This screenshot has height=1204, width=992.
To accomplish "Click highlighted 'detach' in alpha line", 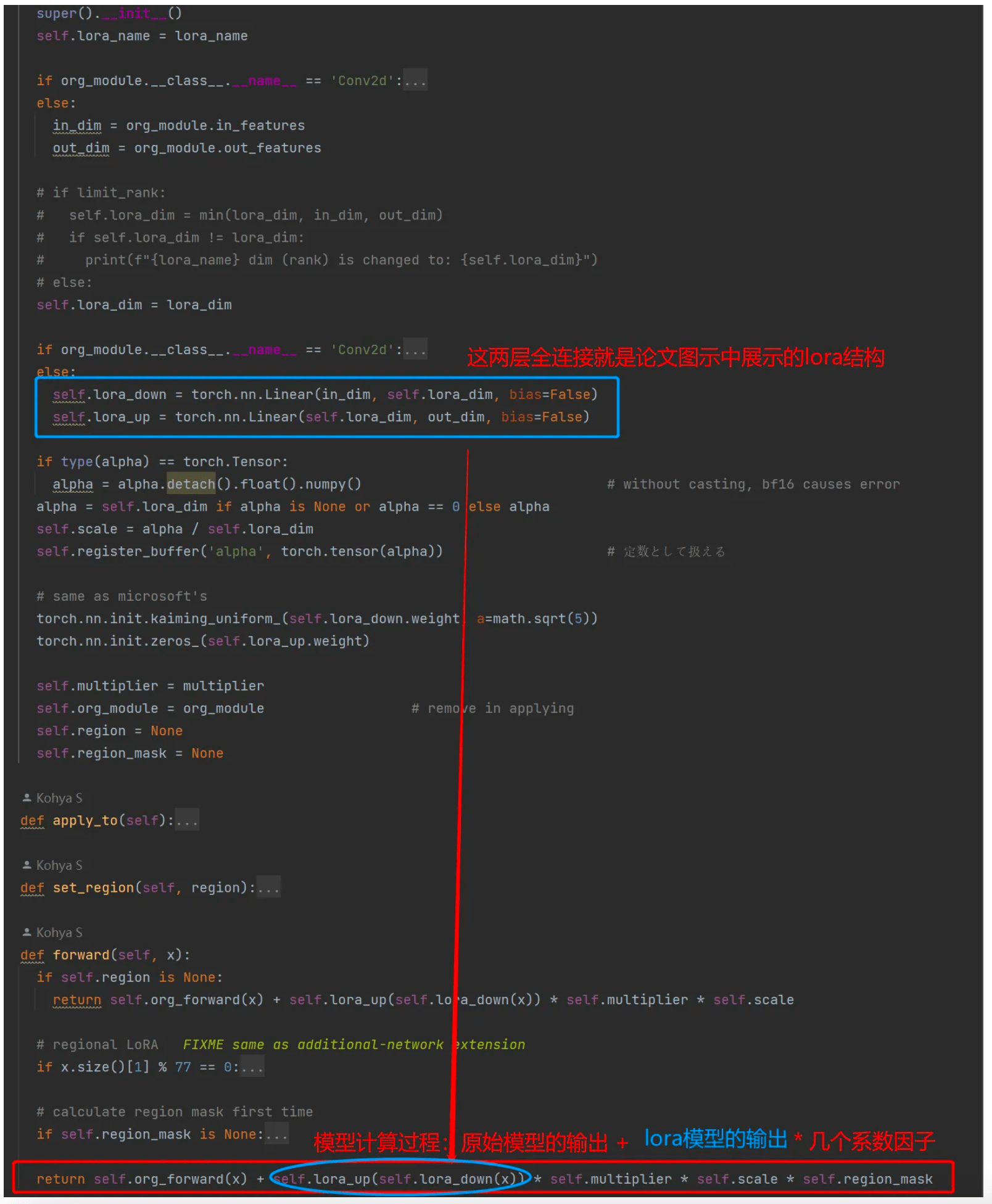I will coord(191,484).
